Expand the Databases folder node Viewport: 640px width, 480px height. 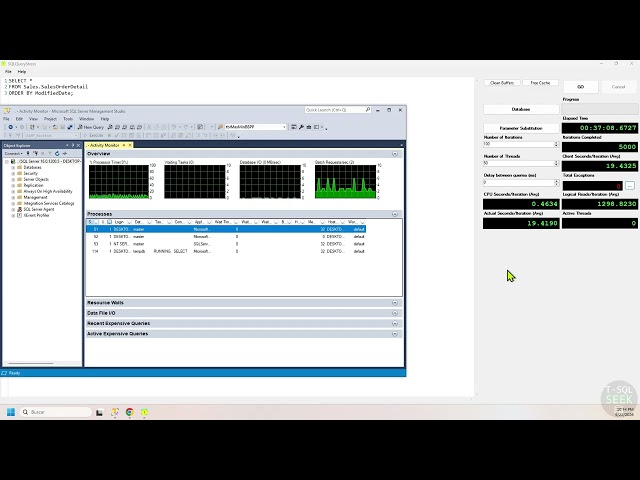pos(13,167)
